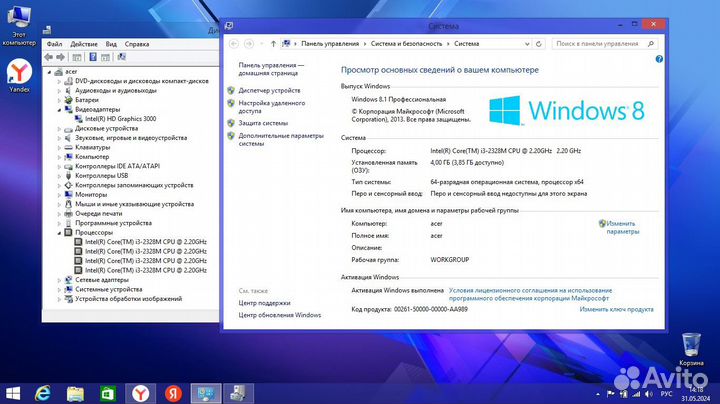Click refresh button in System address bar
This screenshot has width=720, height=404.
point(539,44)
